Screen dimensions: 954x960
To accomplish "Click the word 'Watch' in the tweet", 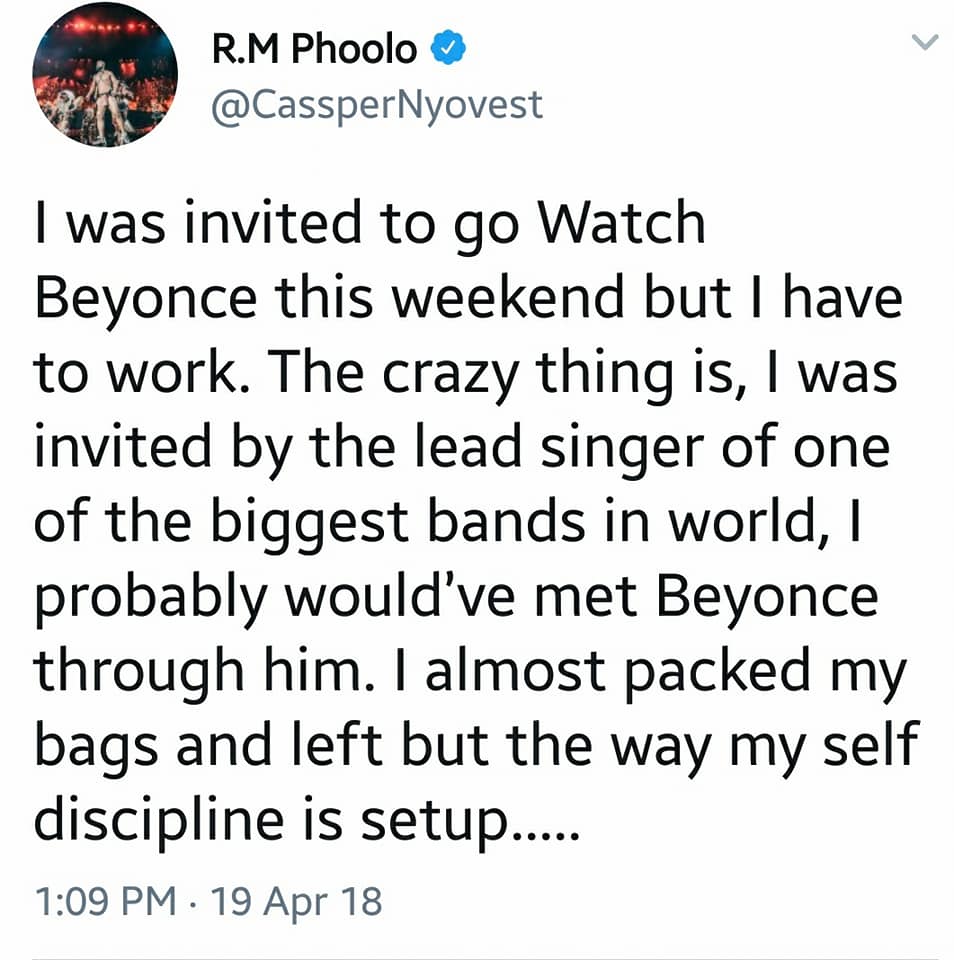I will [620, 223].
